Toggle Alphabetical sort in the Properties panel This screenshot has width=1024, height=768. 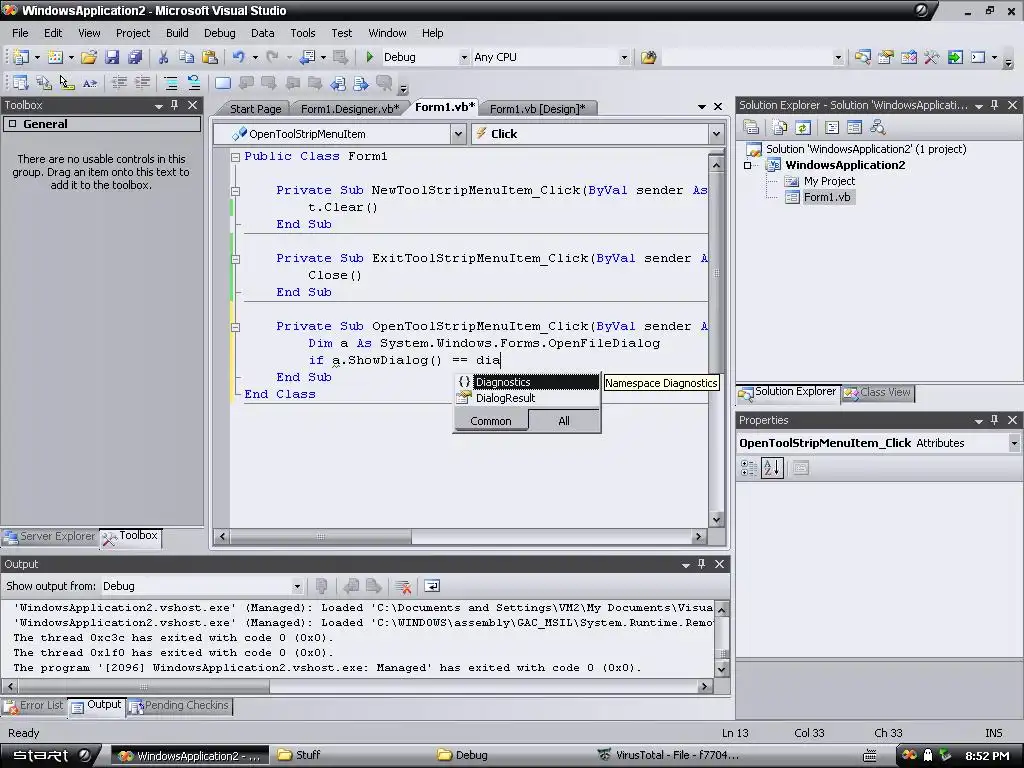[772, 468]
